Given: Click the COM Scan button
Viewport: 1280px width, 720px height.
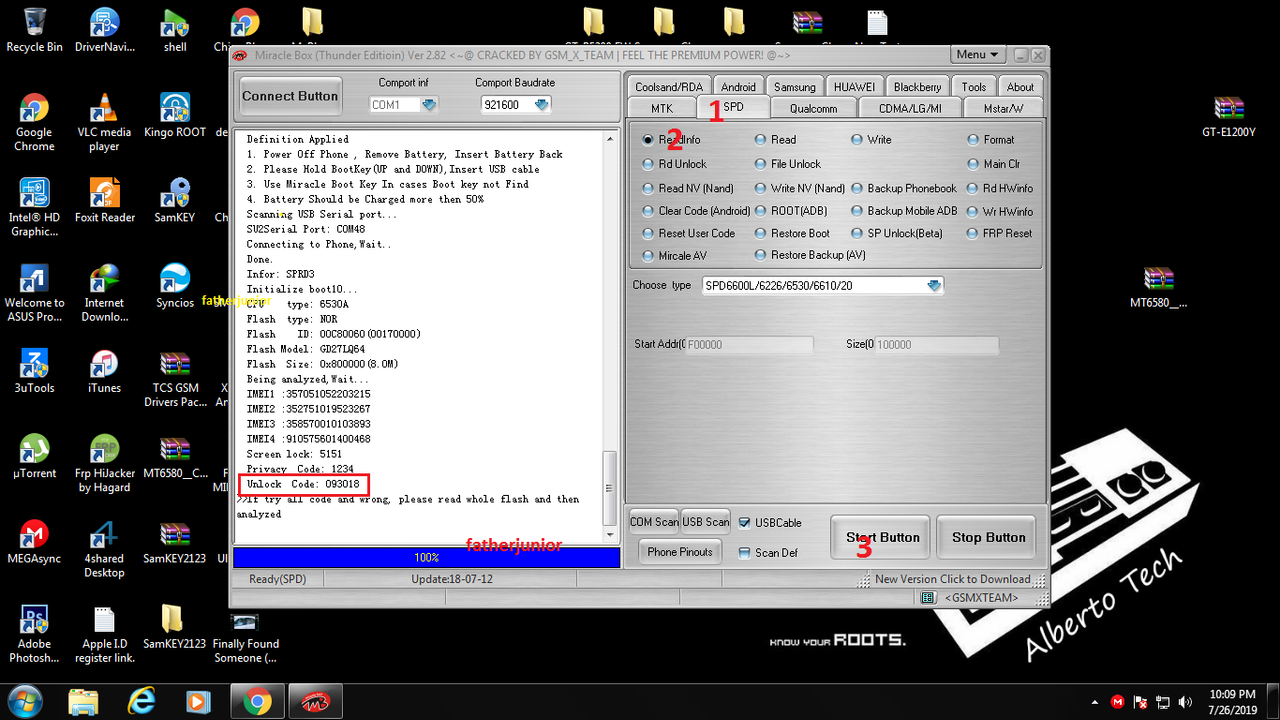Looking at the screenshot, I should tap(654, 522).
